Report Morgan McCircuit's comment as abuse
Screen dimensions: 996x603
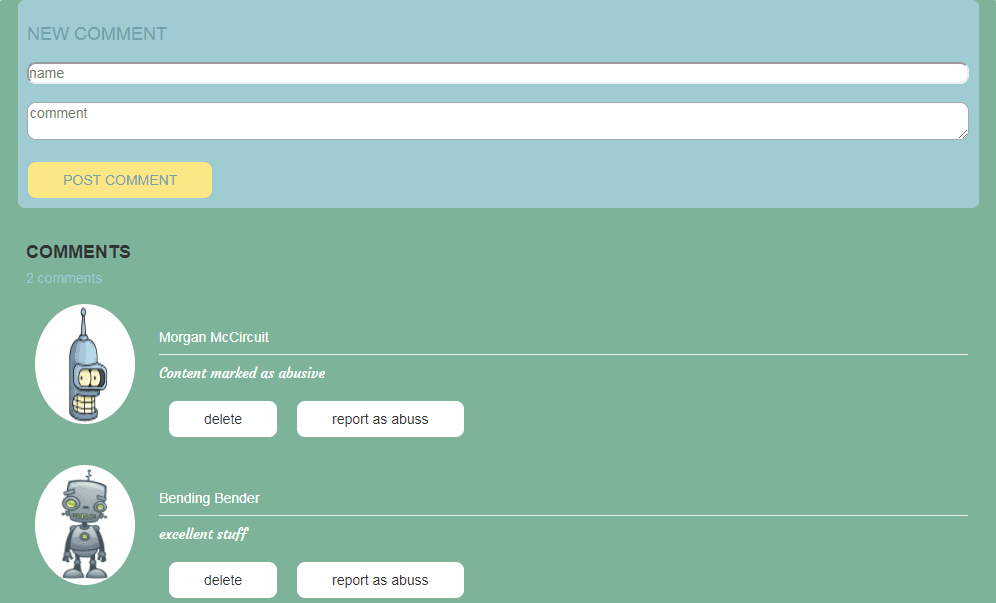(380, 419)
